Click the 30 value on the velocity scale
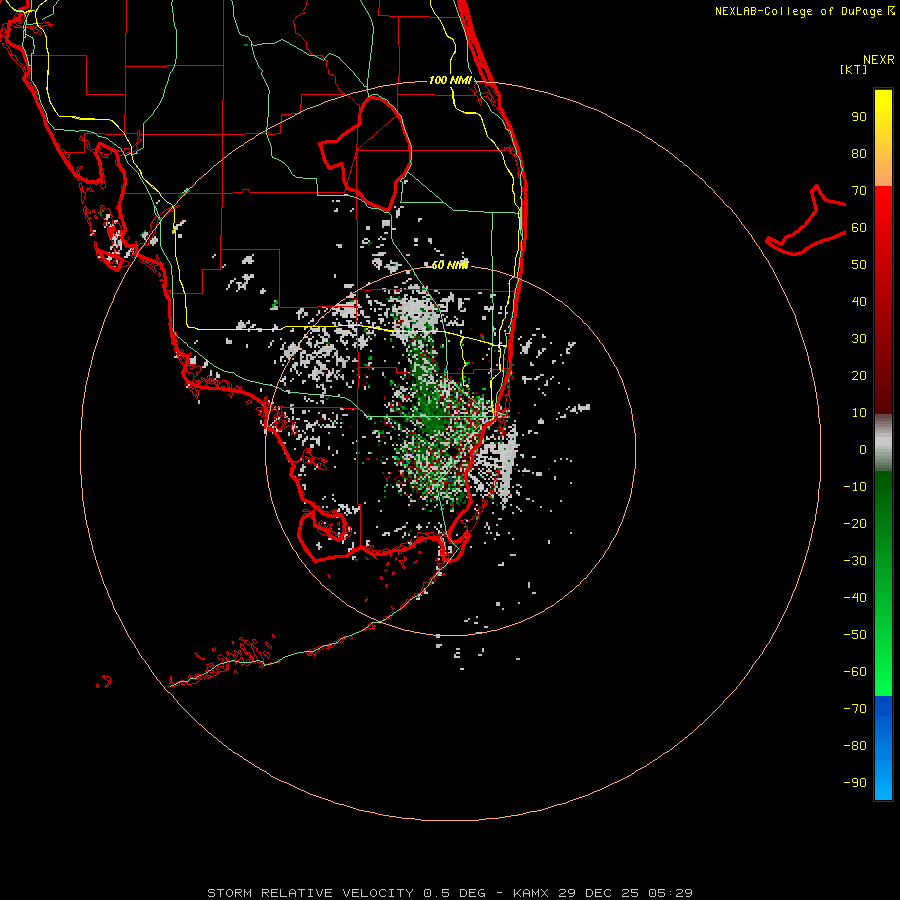This screenshot has height=900, width=900. (859, 339)
